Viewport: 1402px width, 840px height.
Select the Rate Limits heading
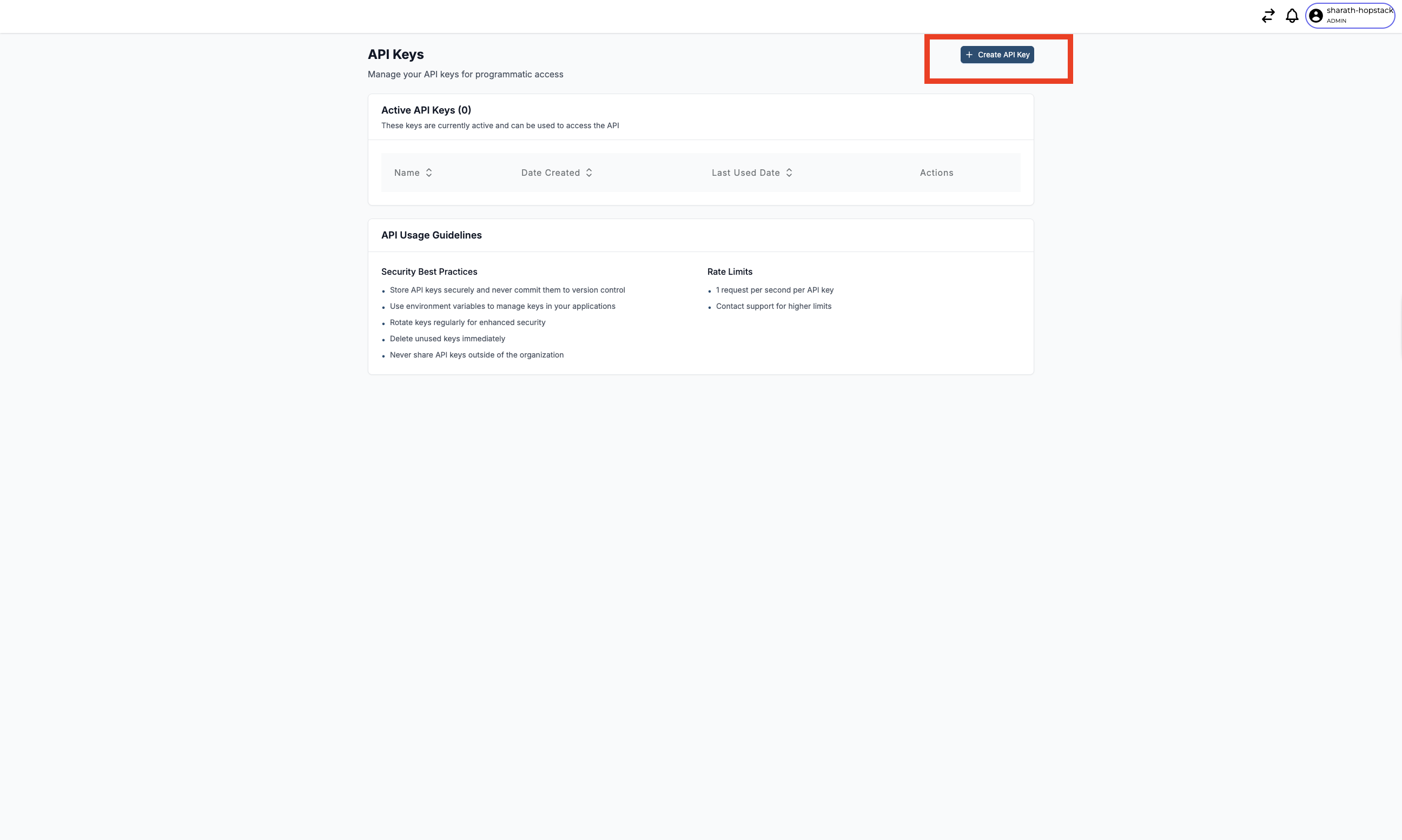(730, 272)
